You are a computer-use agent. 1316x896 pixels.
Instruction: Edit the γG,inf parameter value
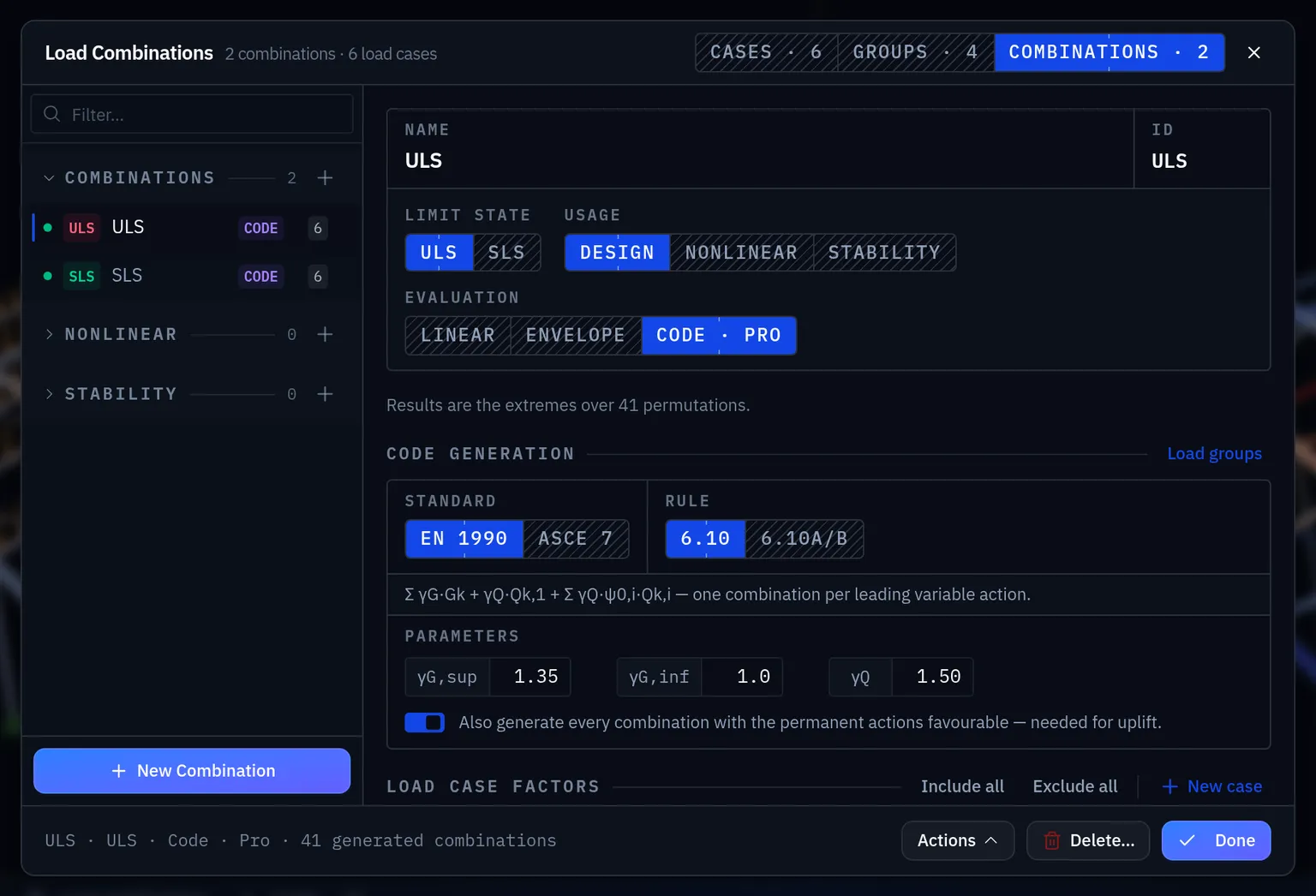pos(742,677)
